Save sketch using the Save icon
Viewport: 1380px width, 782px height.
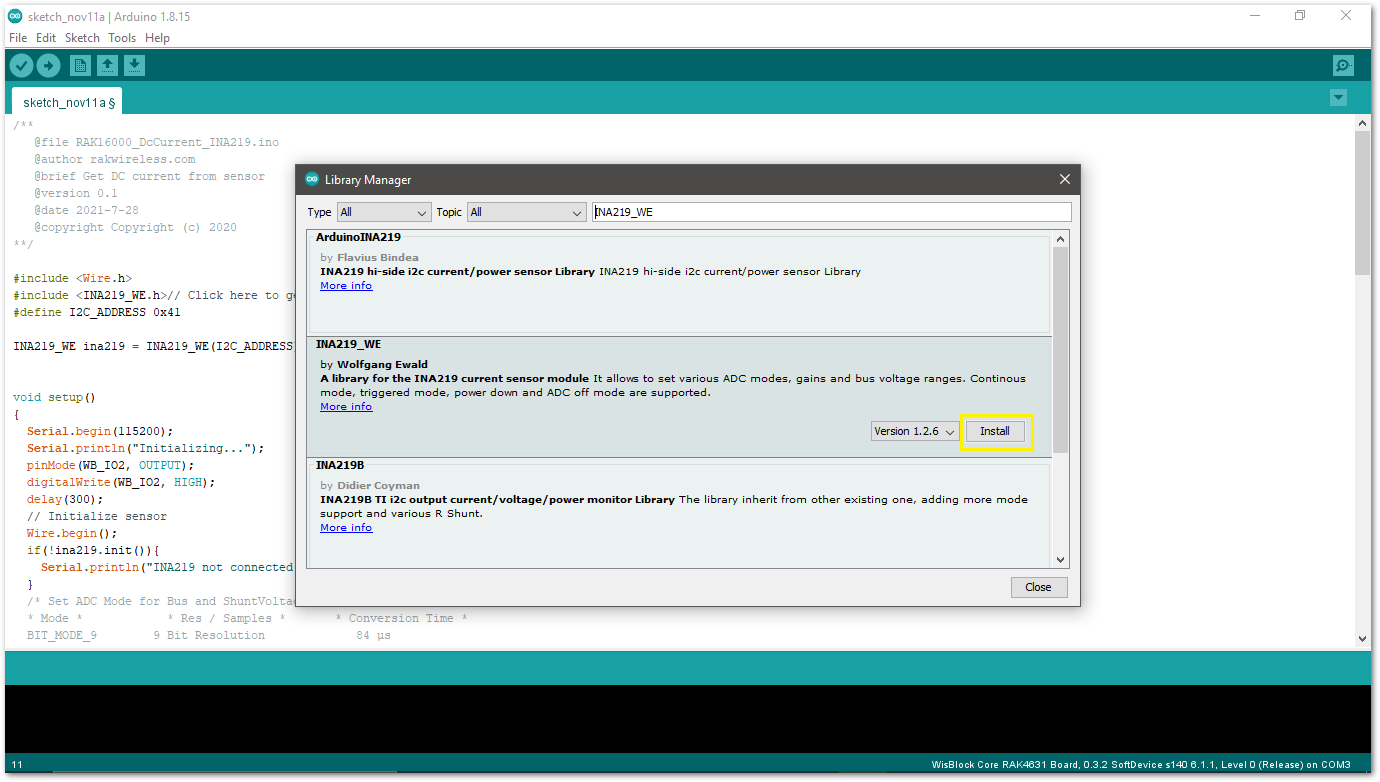tap(134, 66)
